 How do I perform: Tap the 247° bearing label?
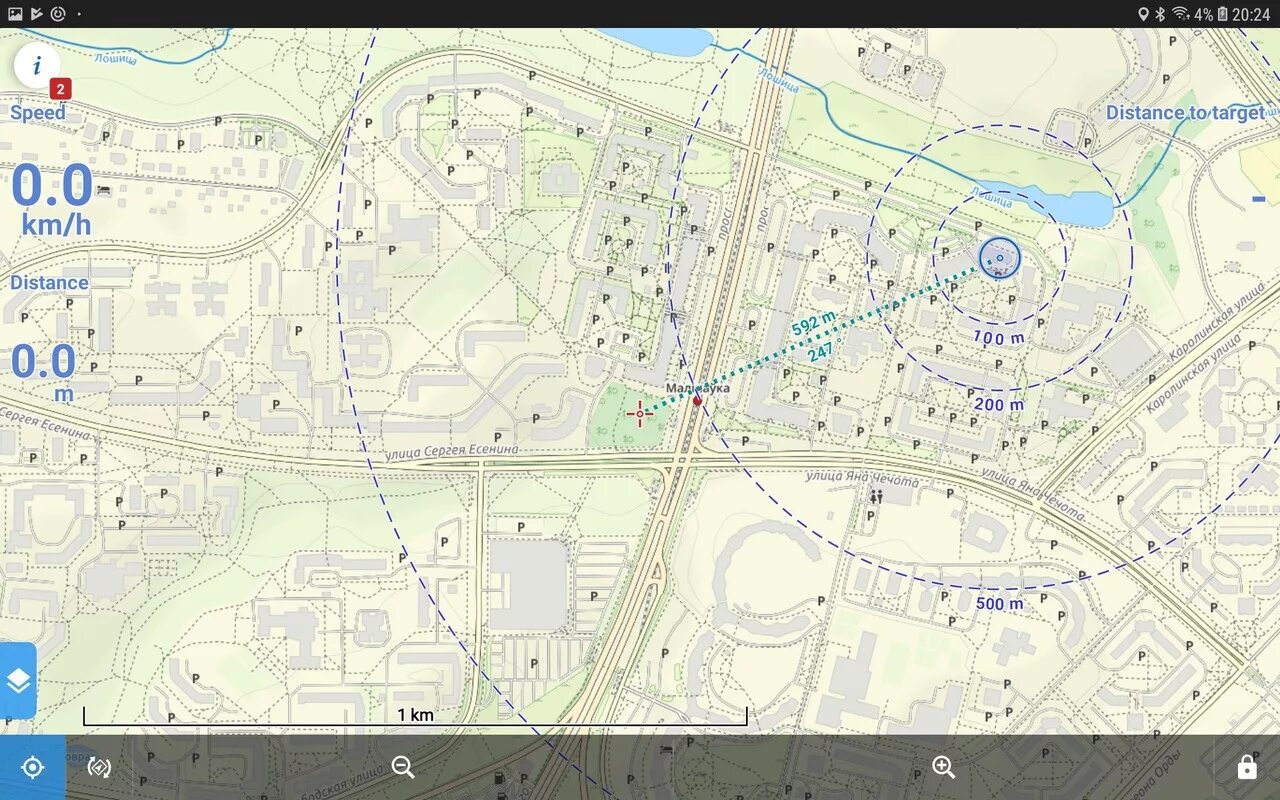(x=822, y=351)
